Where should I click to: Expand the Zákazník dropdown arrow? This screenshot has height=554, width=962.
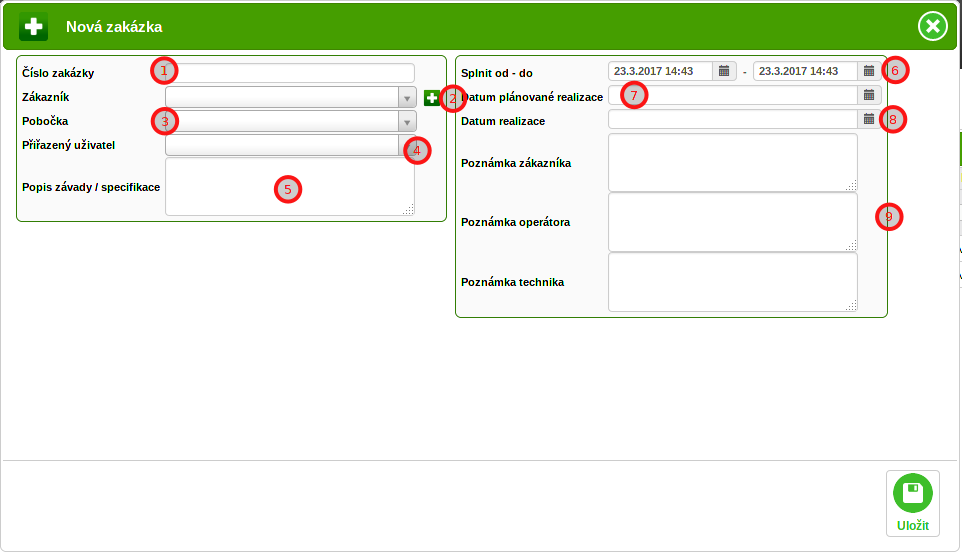(407, 97)
